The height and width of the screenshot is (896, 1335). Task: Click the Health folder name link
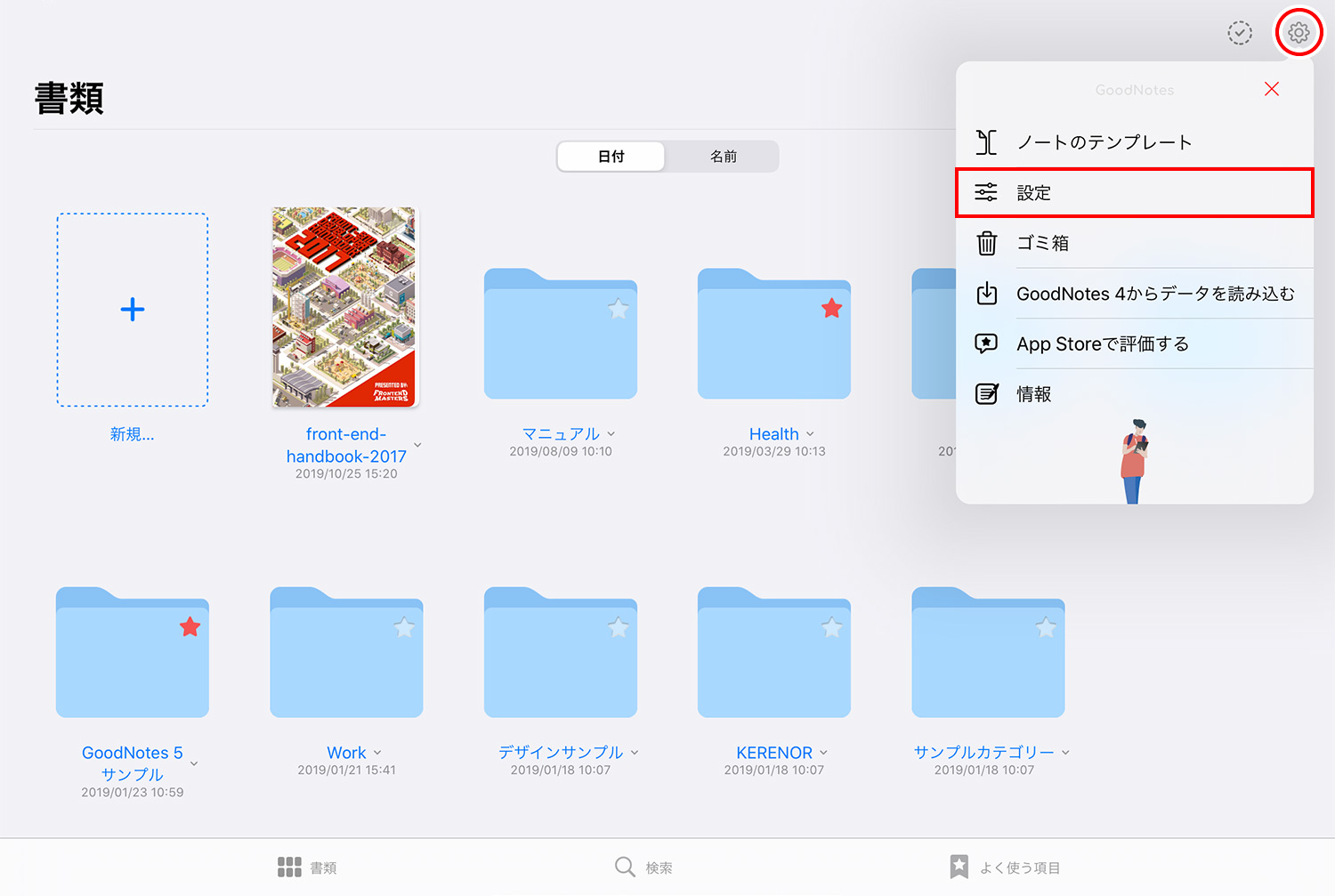click(x=774, y=434)
